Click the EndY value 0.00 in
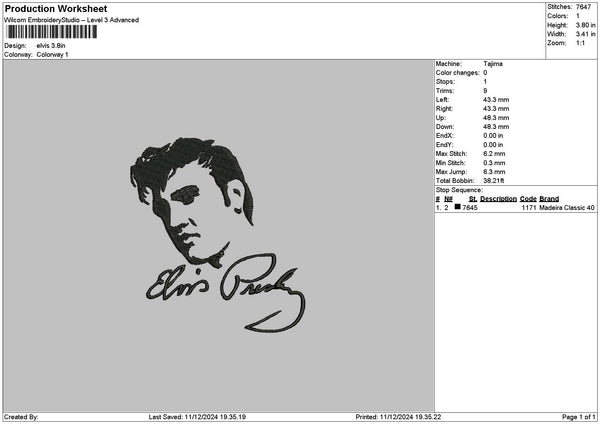Image resolution: width=600 pixels, height=424 pixels. [493, 145]
